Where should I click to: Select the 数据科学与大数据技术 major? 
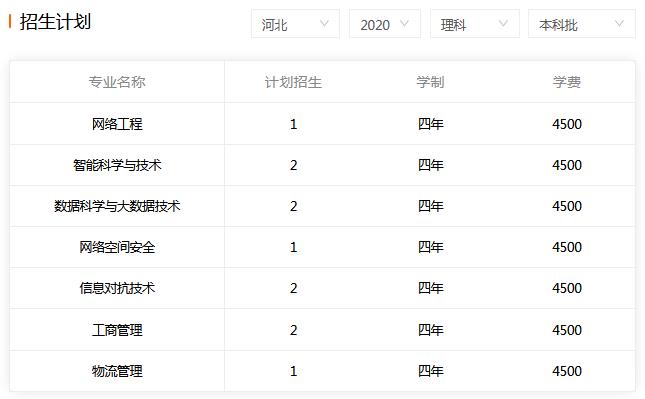click(117, 206)
